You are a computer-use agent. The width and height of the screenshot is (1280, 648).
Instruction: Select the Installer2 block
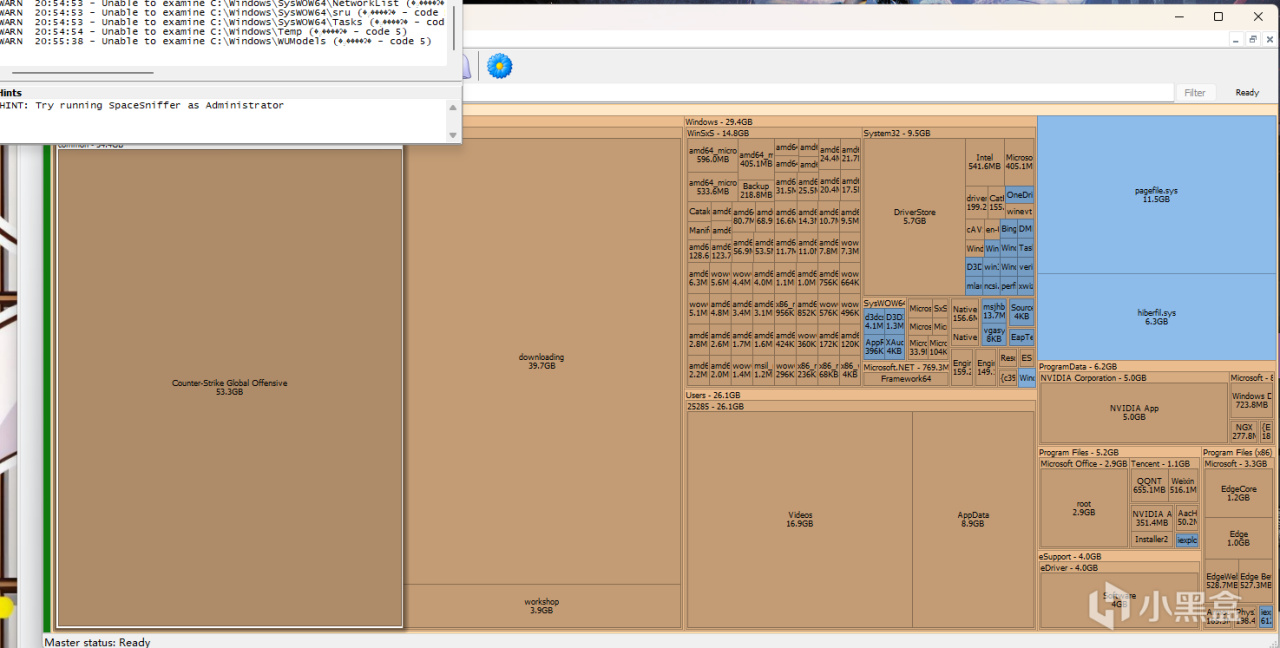tap(1151, 539)
